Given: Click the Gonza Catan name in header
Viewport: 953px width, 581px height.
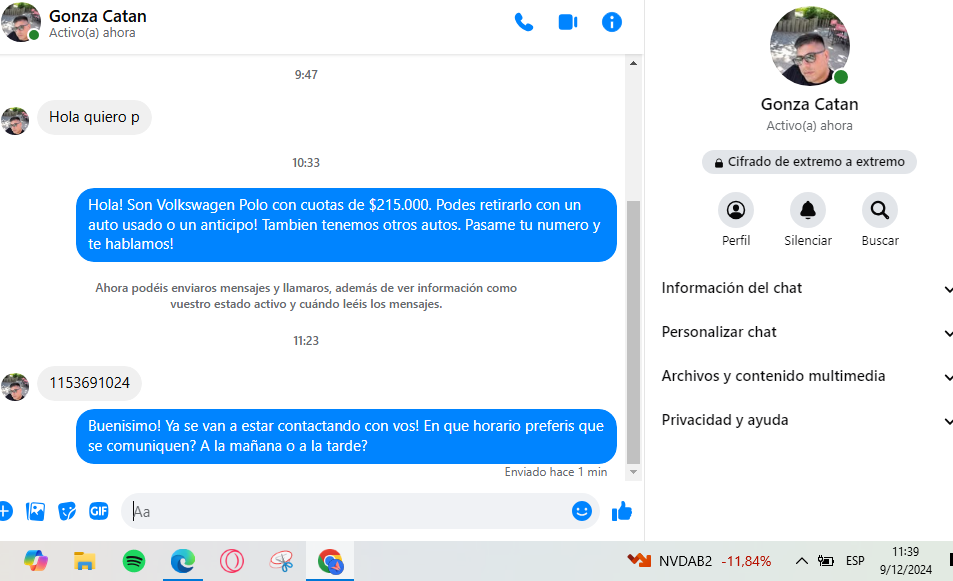Looking at the screenshot, I should [98, 16].
